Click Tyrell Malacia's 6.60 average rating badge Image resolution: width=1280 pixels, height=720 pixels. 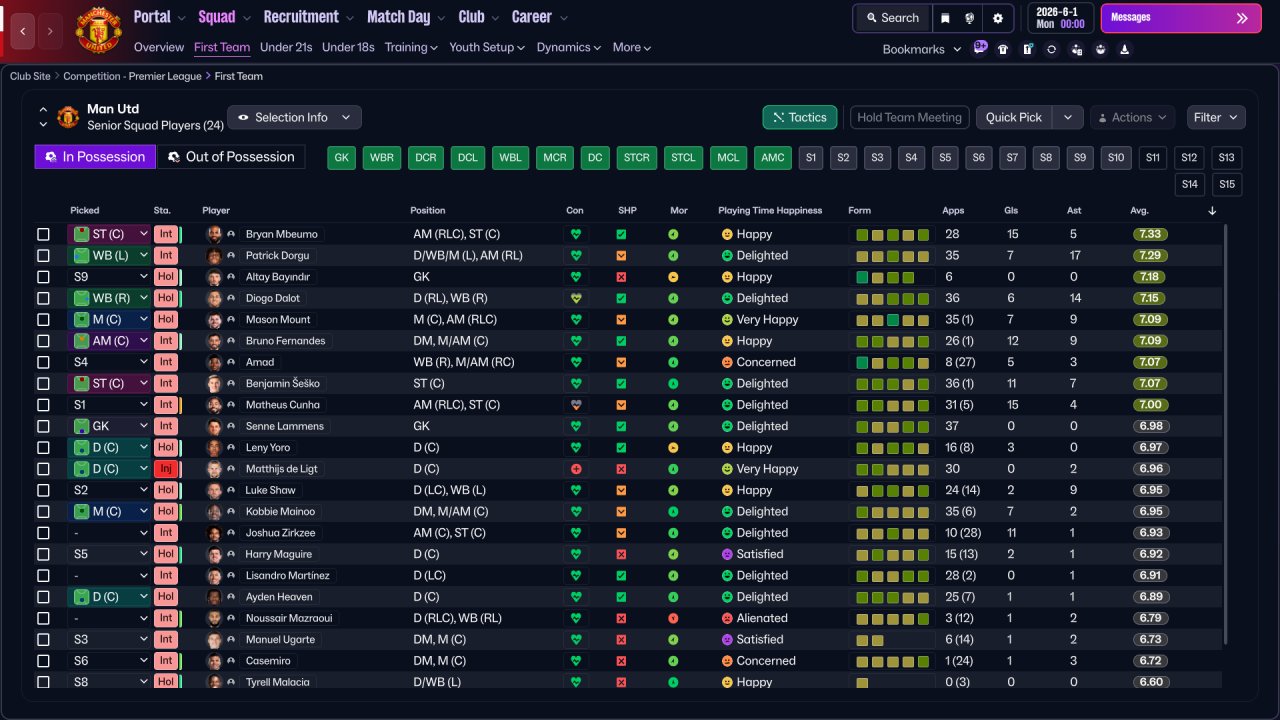[x=1150, y=682]
